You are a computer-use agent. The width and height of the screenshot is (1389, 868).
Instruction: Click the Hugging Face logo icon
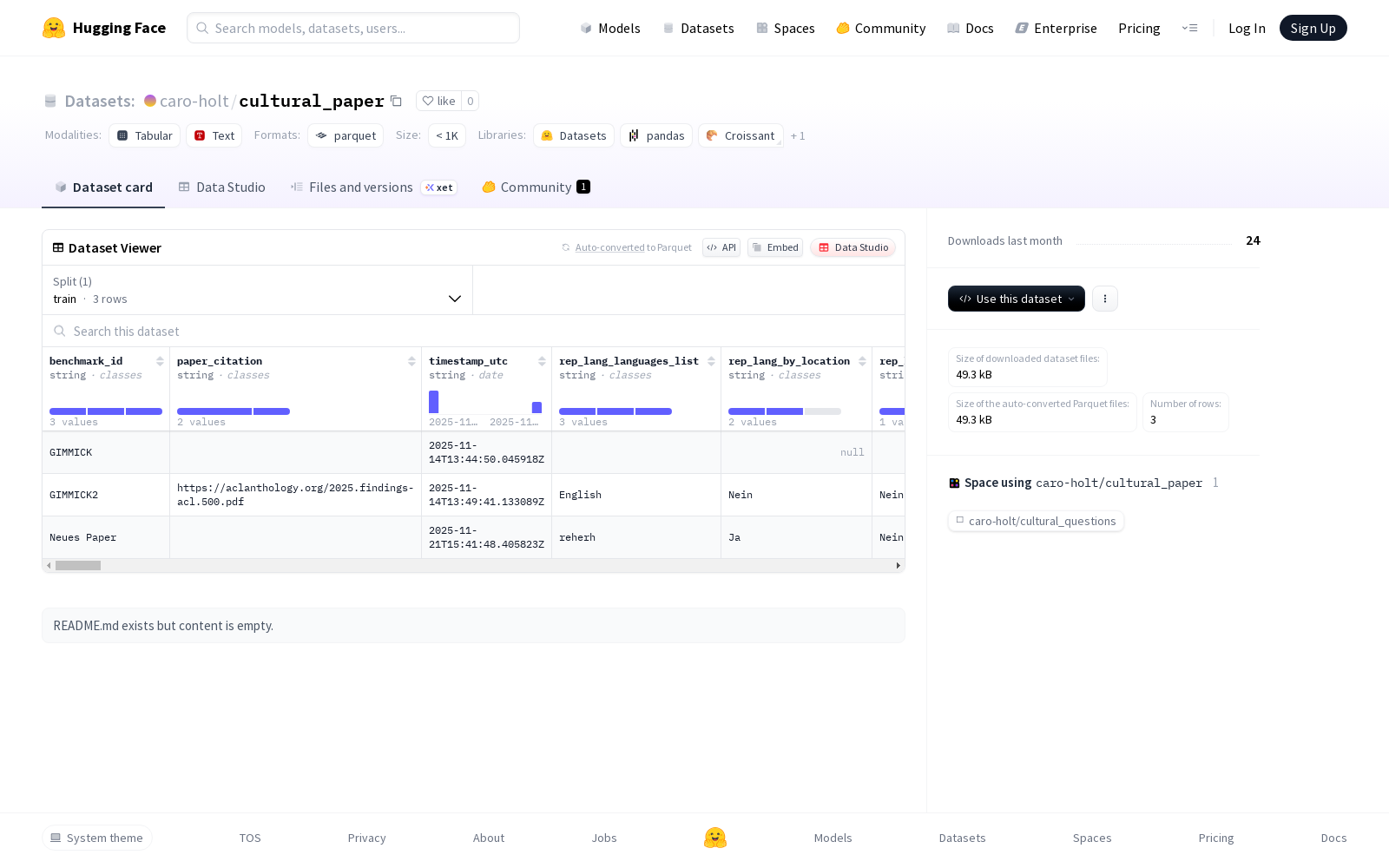(x=54, y=28)
